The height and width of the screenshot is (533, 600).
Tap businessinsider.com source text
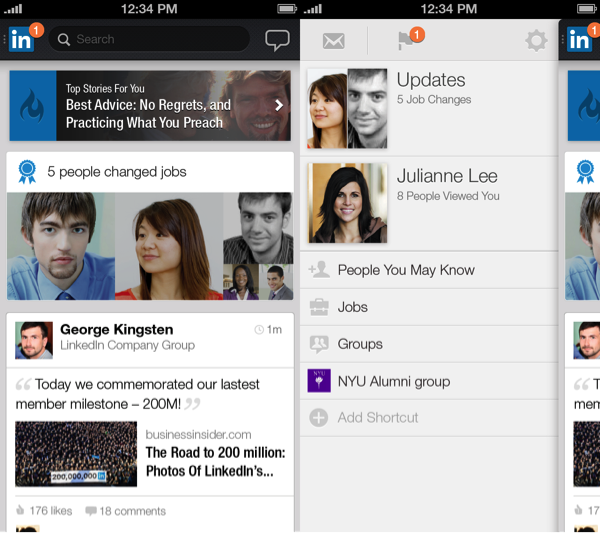[x=198, y=435]
